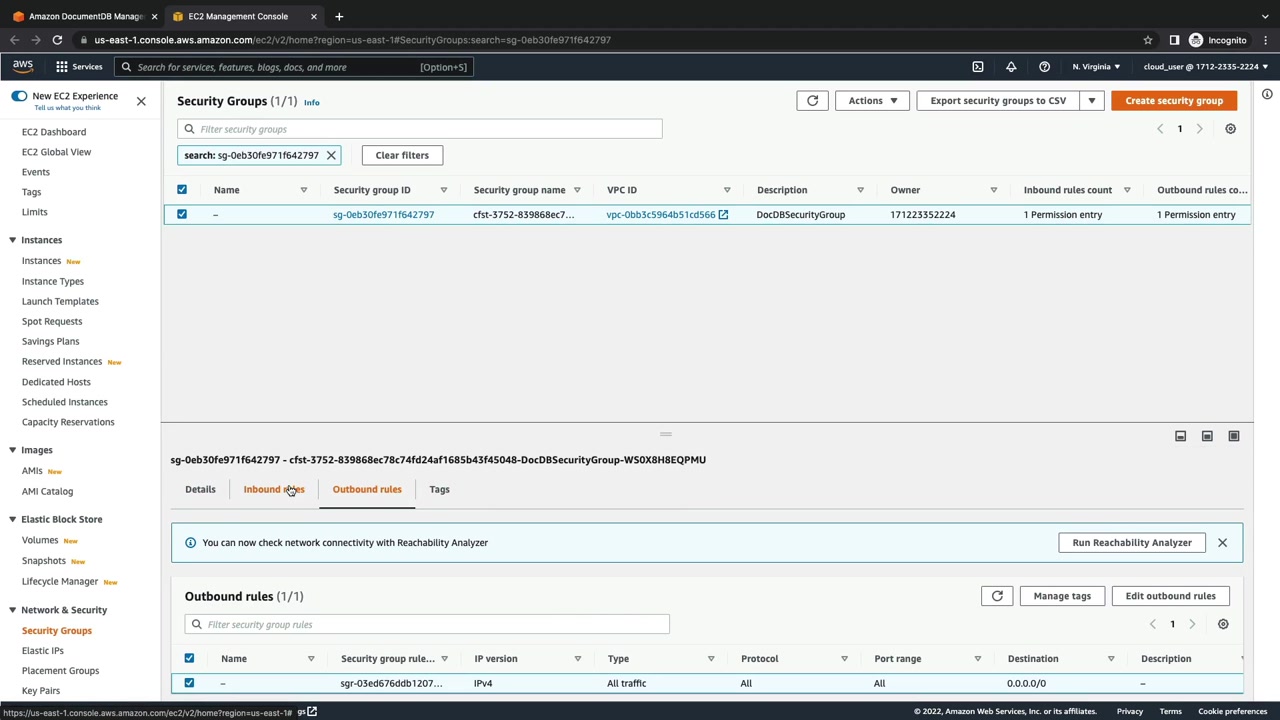Image resolution: width=1280 pixels, height=720 pixels.
Task: Refresh the security groups list
Action: point(812,101)
